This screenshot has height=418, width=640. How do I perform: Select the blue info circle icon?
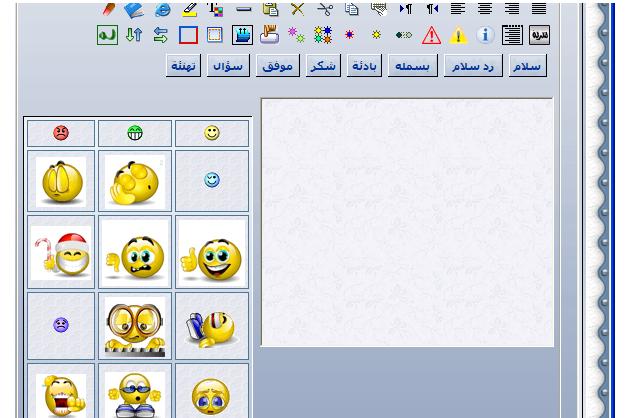(x=485, y=35)
